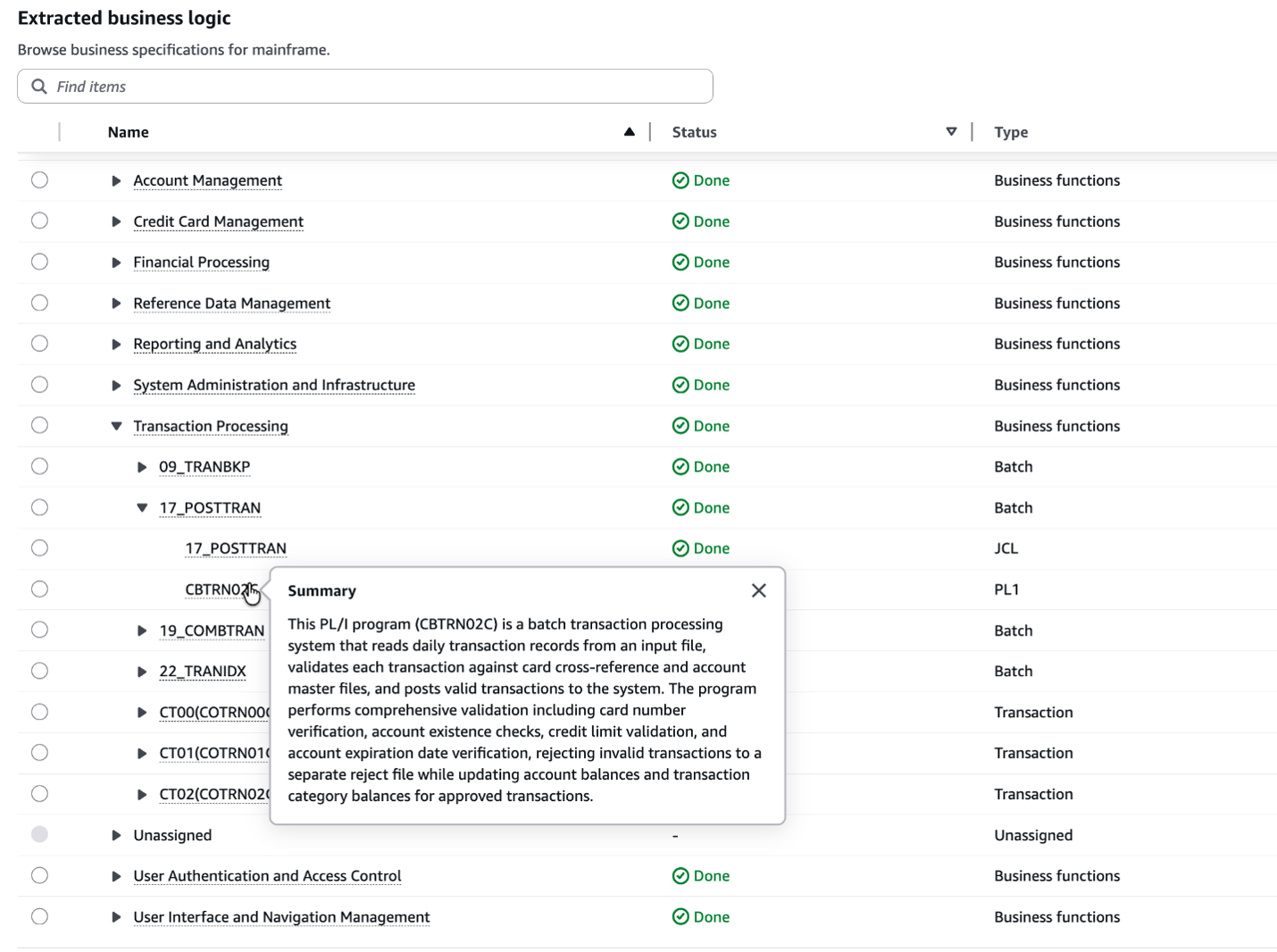The image size is (1277, 952).
Task: Select the radio button for Financial Processing
Action: point(39,262)
